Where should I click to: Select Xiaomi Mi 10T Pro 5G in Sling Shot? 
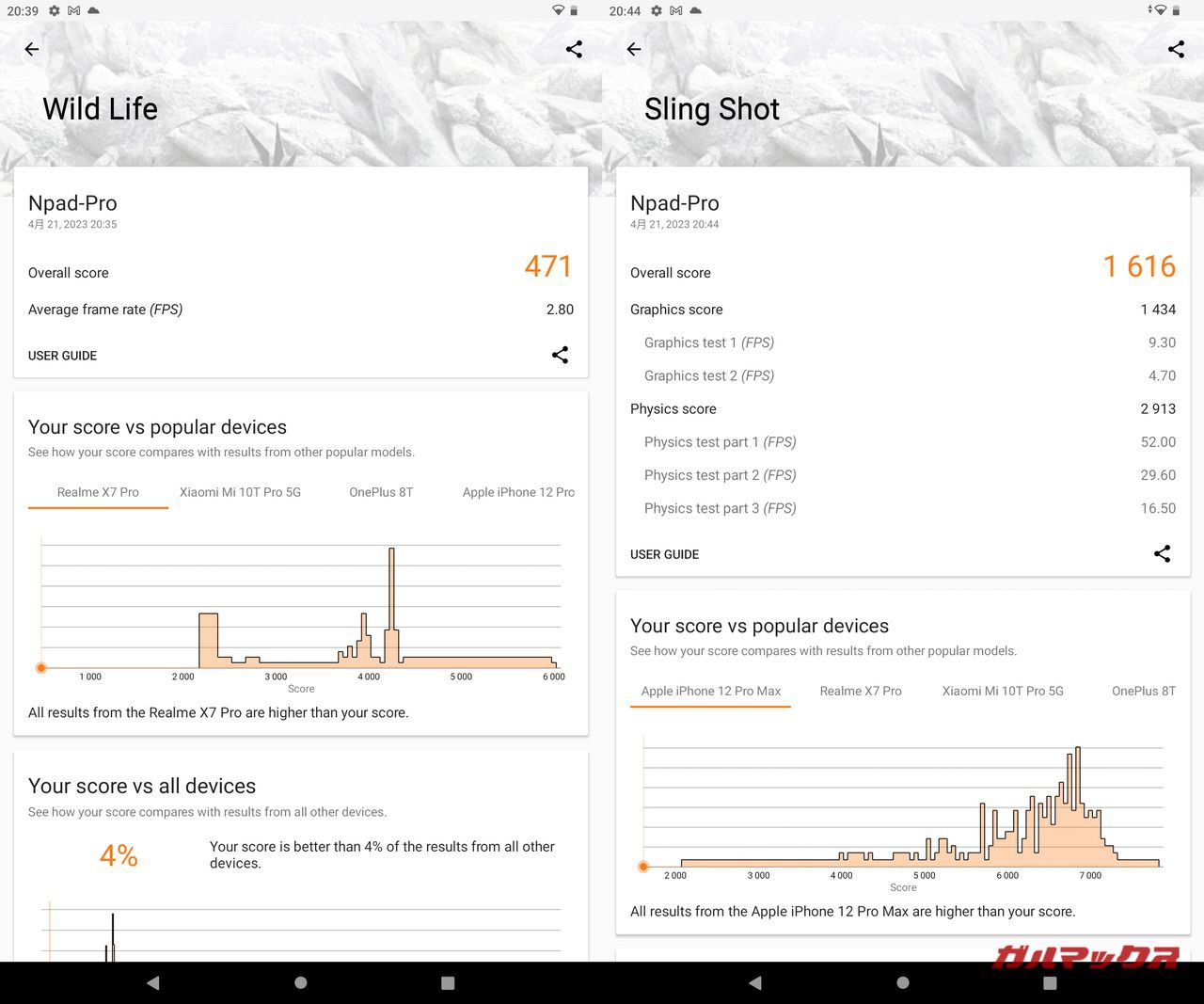(x=1003, y=691)
